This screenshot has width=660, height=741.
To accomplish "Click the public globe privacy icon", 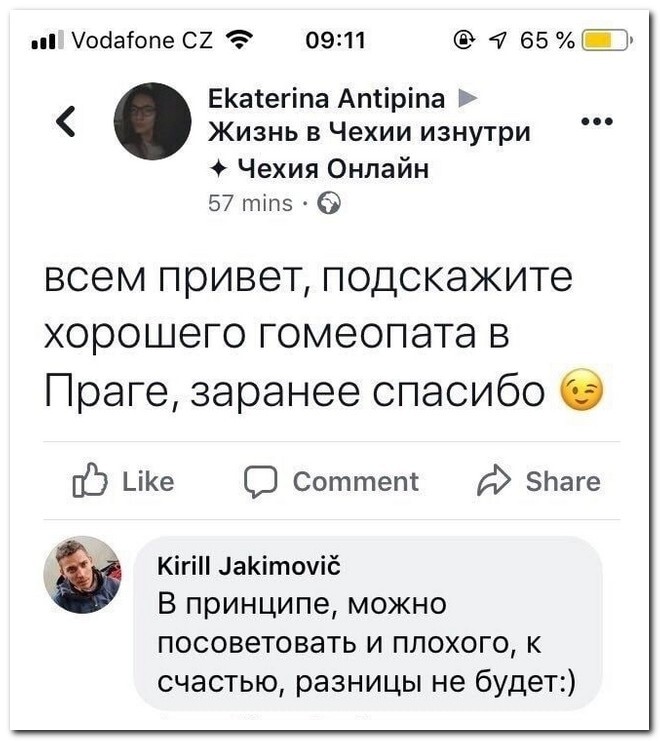I will point(328,204).
